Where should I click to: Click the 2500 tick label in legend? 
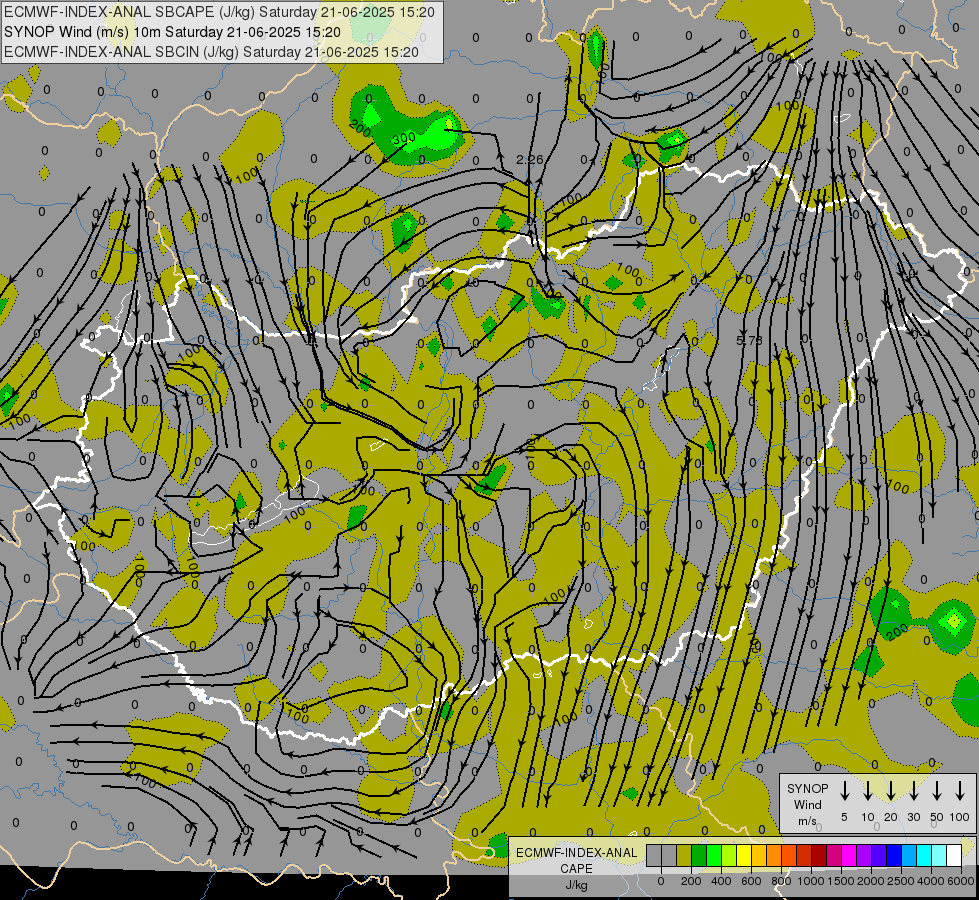point(900,881)
